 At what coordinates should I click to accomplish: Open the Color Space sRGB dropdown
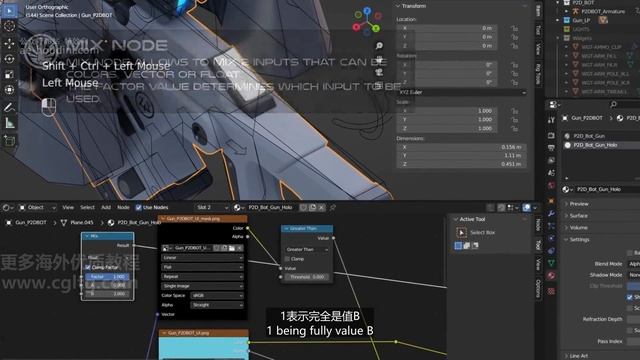pos(217,296)
